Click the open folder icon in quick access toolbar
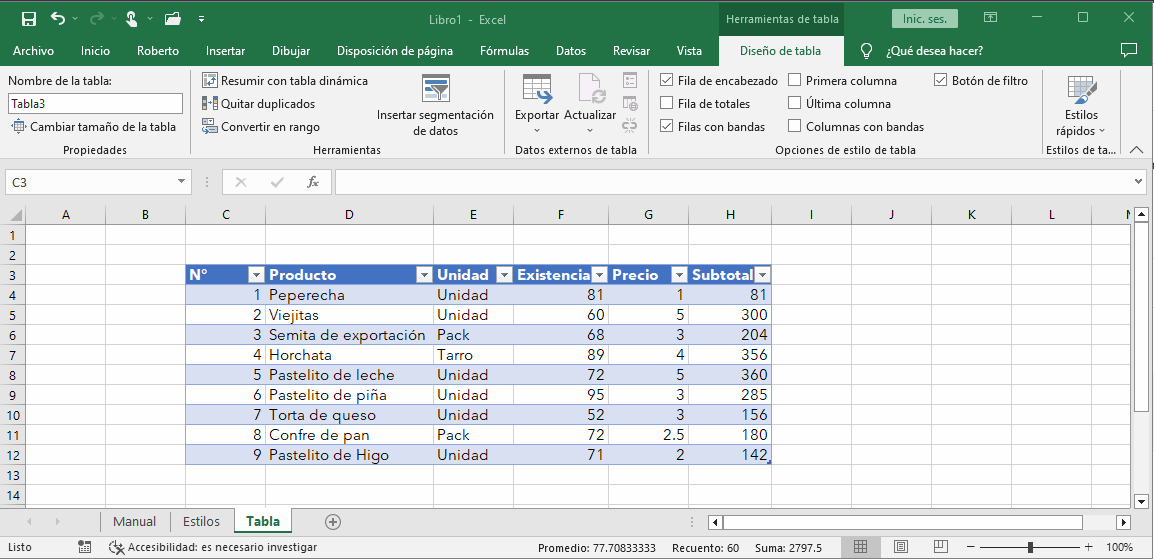Screen dimensions: 1154x559 (x=172, y=19)
